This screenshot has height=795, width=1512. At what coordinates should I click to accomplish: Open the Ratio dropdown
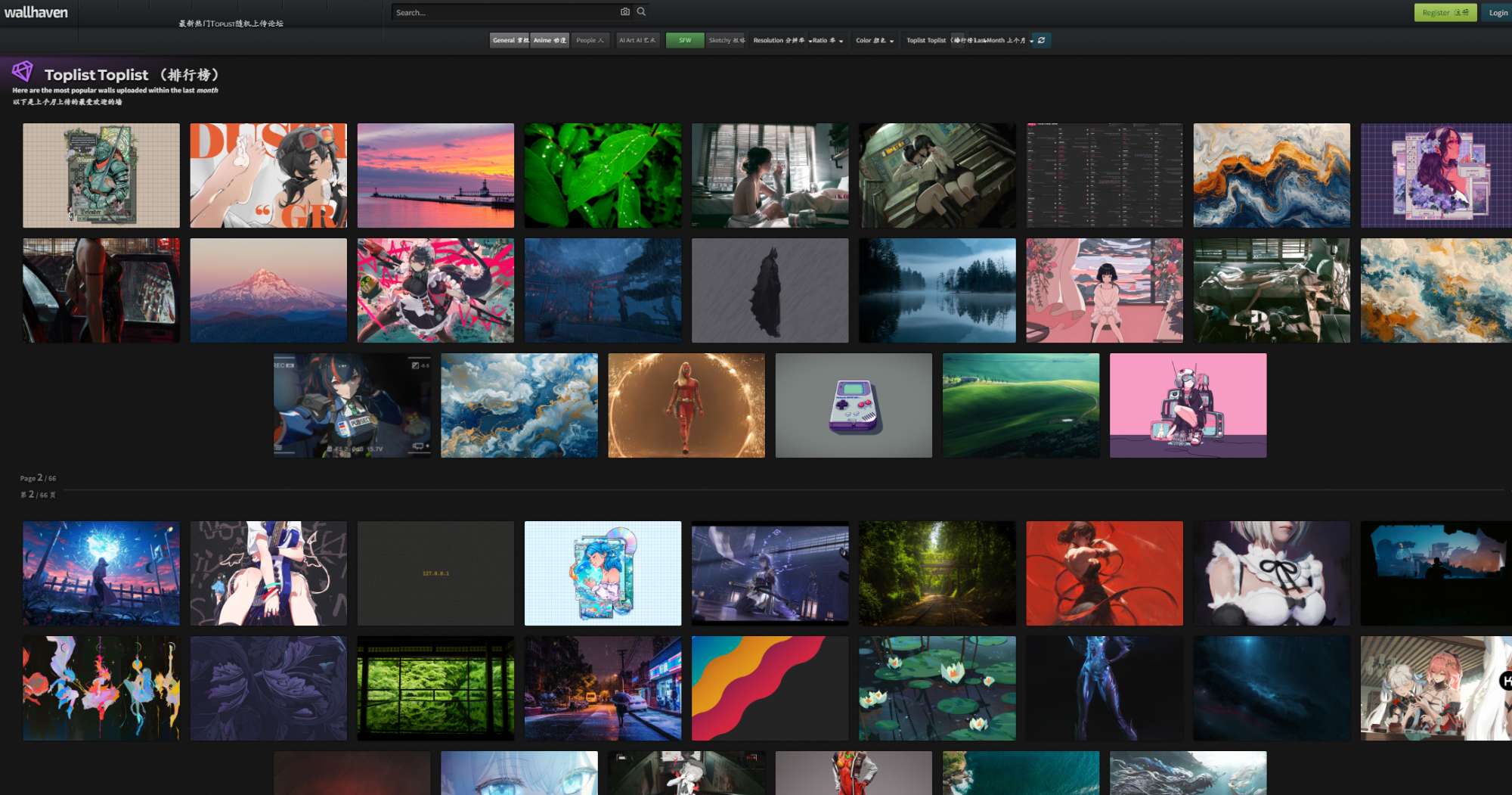tap(826, 40)
